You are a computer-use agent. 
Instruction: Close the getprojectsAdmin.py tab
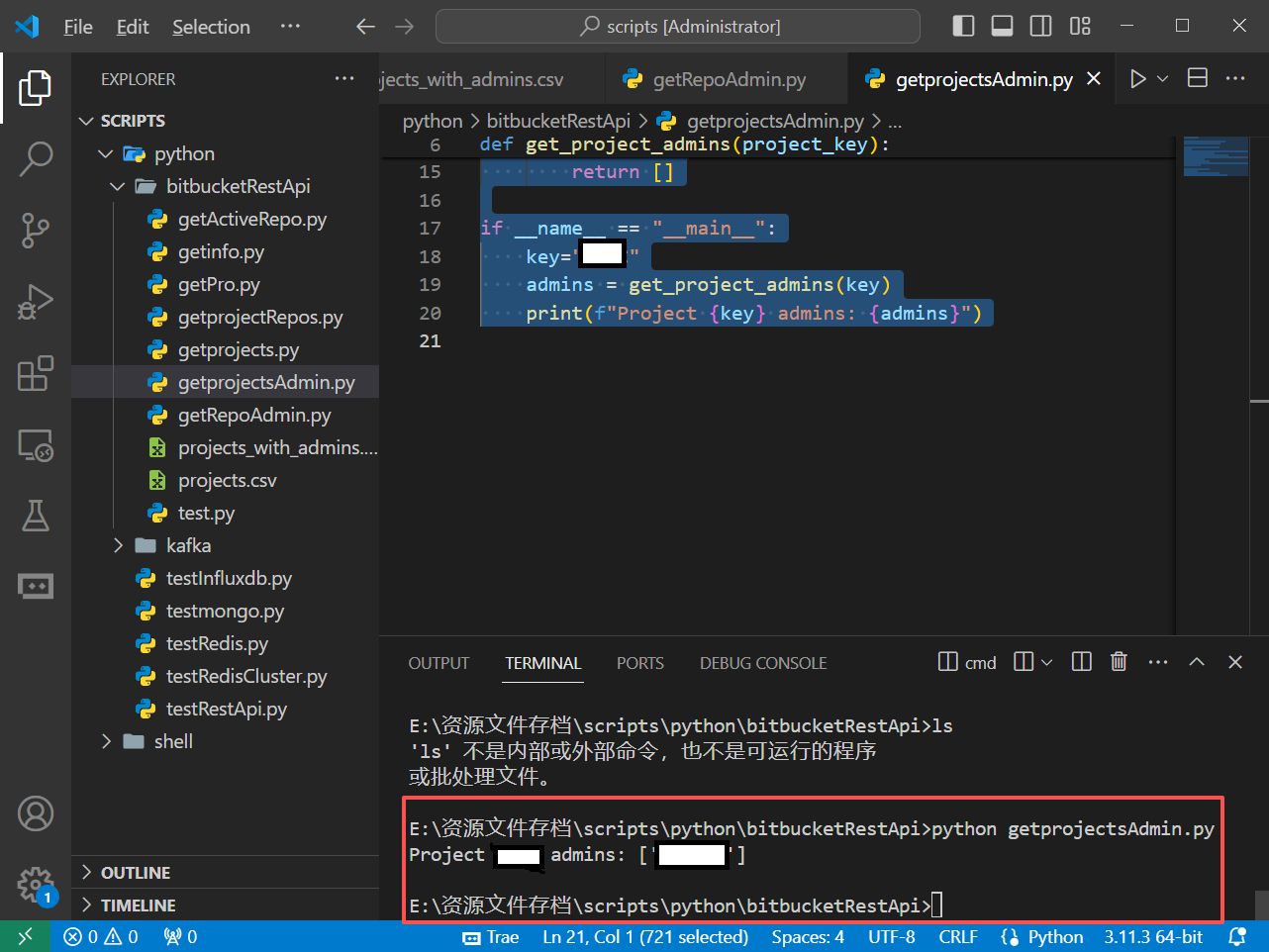coord(1094,78)
